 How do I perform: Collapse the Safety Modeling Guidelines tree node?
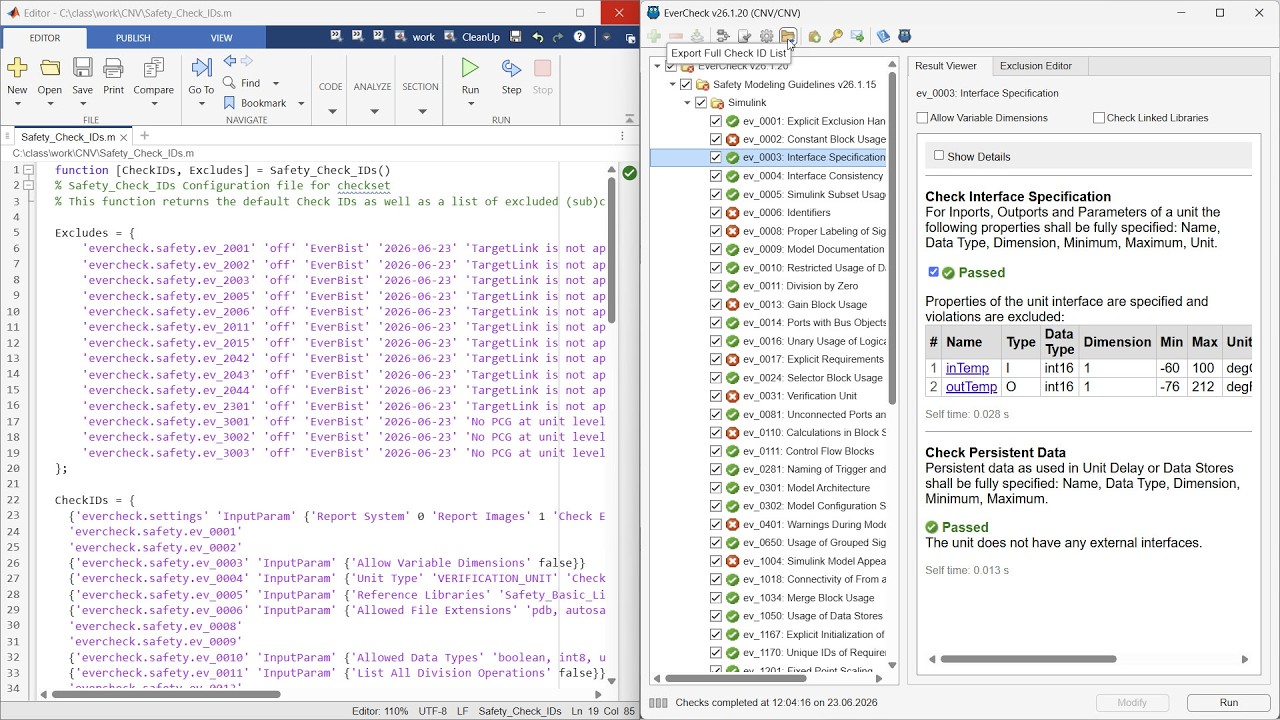(673, 85)
